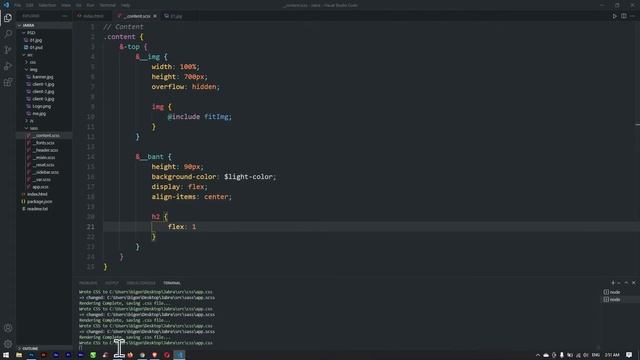Place the cursor on code line 21 'flex: 1'

pos(182,227)
